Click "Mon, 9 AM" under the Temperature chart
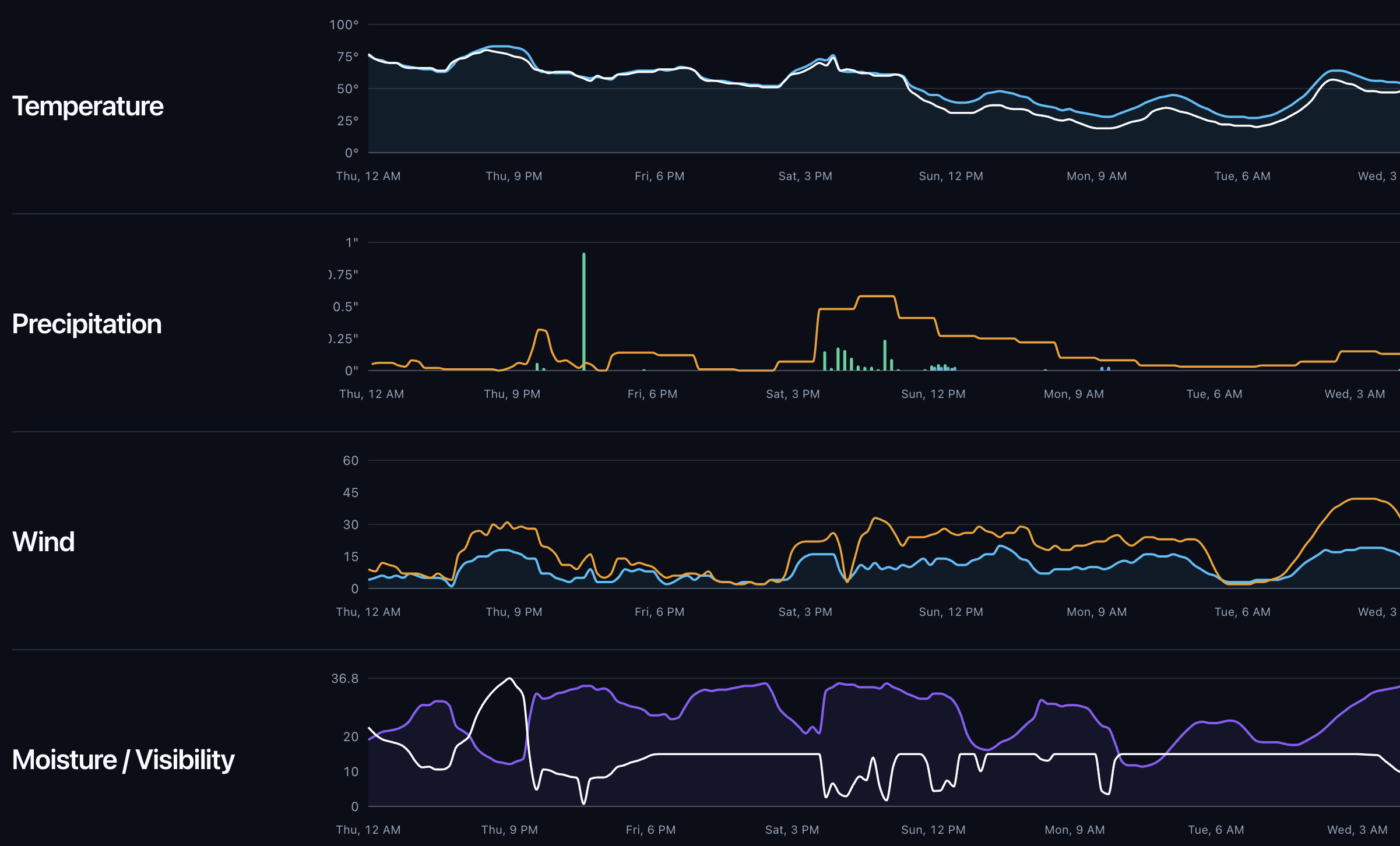Screen dimensions: 1400x846 pos(1097,176)
